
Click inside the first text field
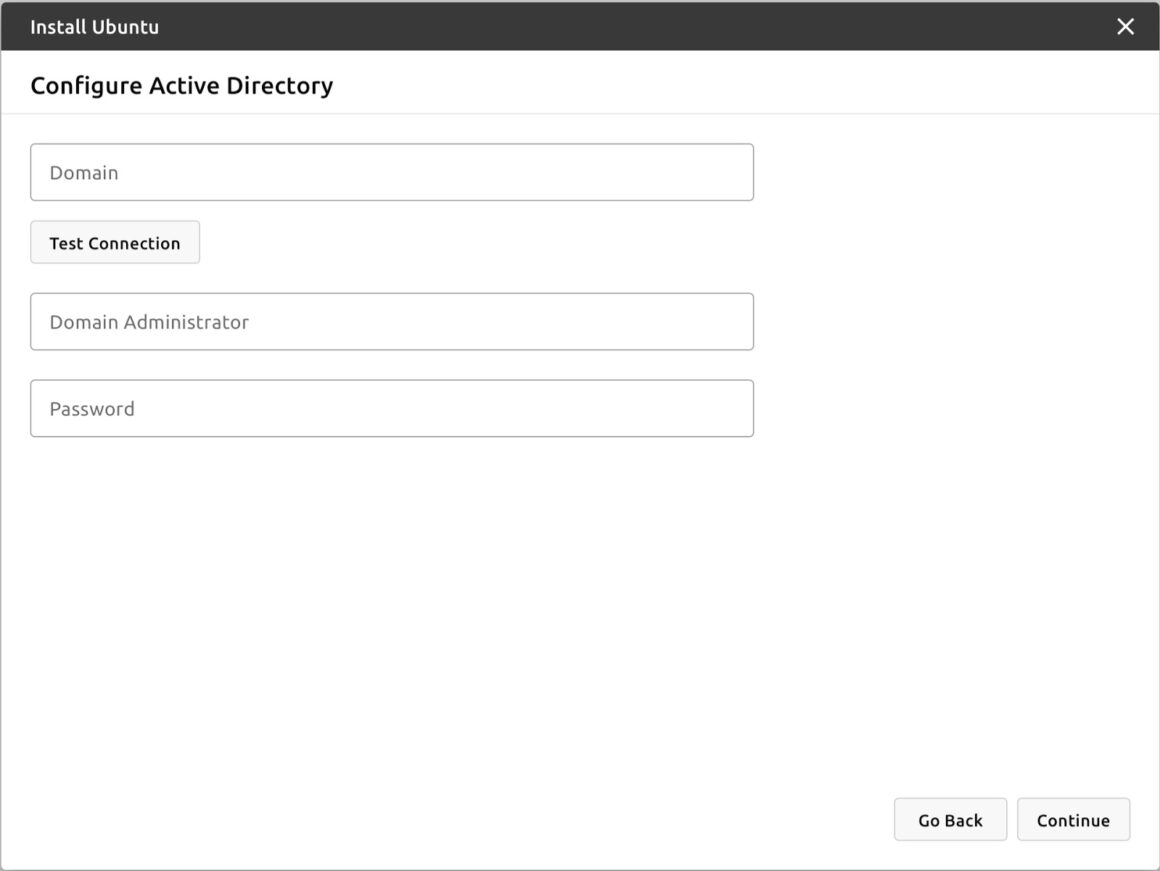point(392,172)
